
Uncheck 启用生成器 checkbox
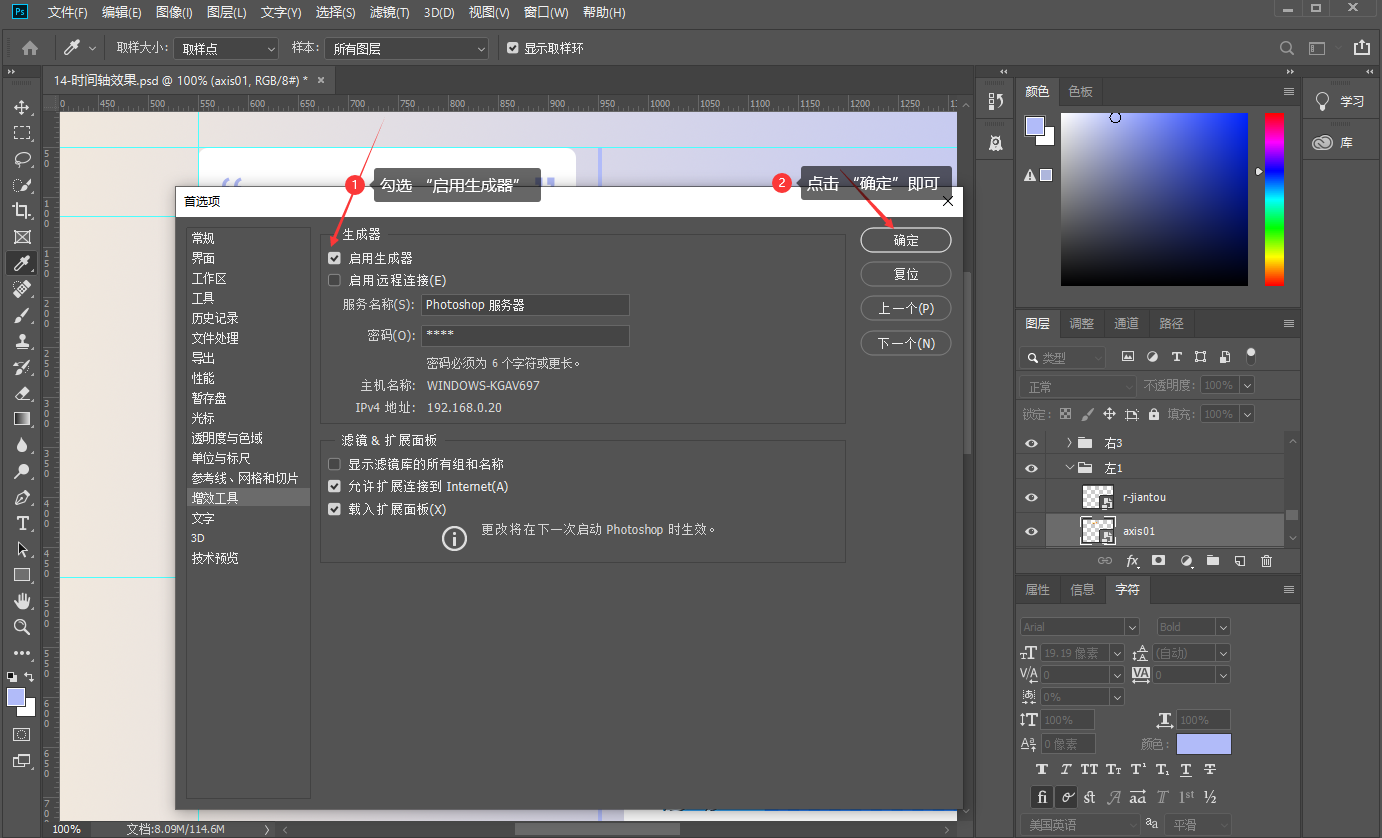click(335, 258)
